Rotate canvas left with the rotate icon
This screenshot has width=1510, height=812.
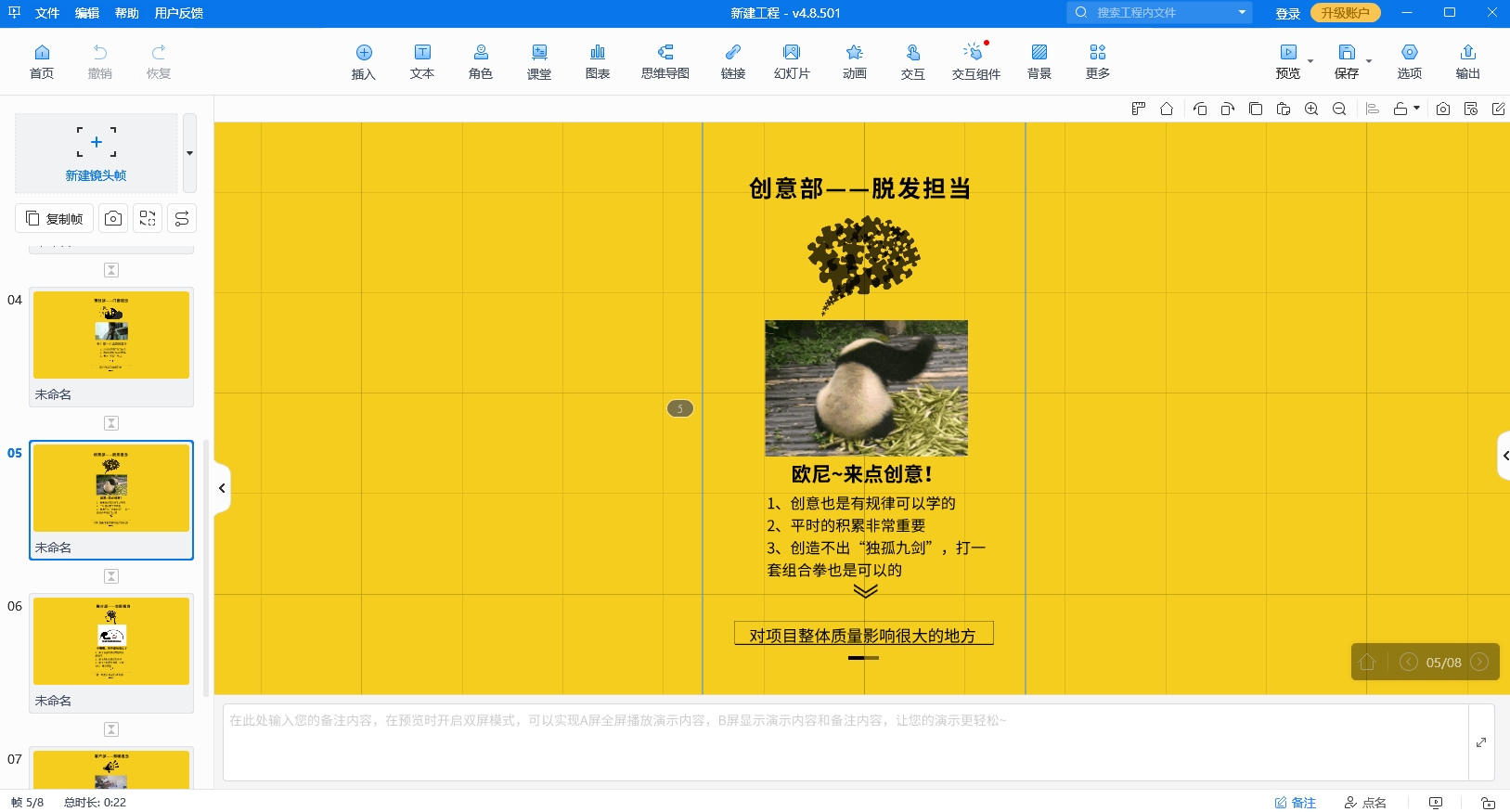(1199, 110)
